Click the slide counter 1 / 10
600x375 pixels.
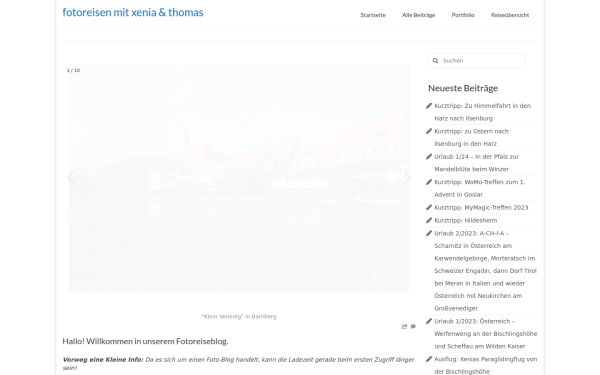click(73, 70)
